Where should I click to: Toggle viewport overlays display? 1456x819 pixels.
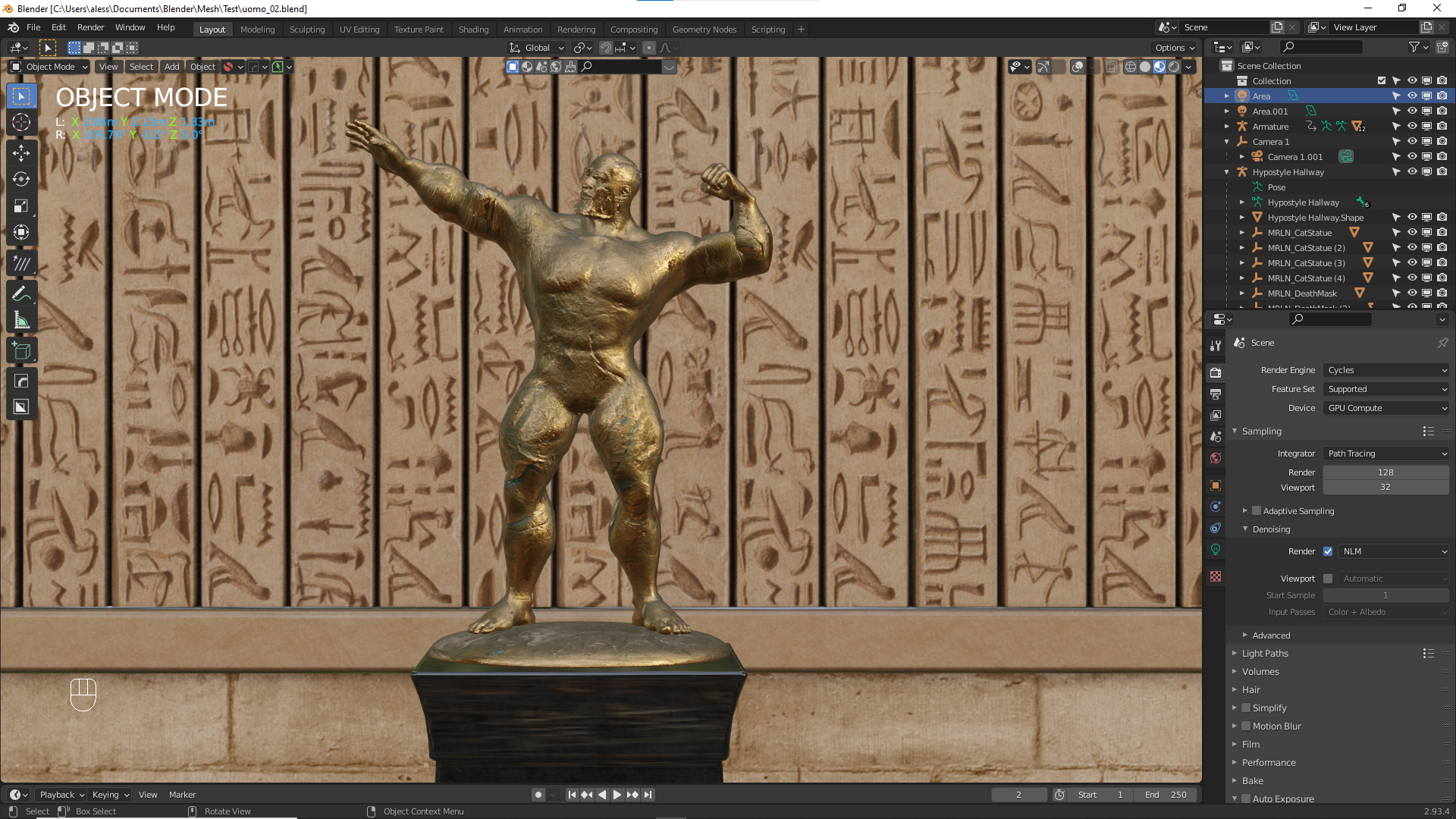click(x=1078, y=67)
